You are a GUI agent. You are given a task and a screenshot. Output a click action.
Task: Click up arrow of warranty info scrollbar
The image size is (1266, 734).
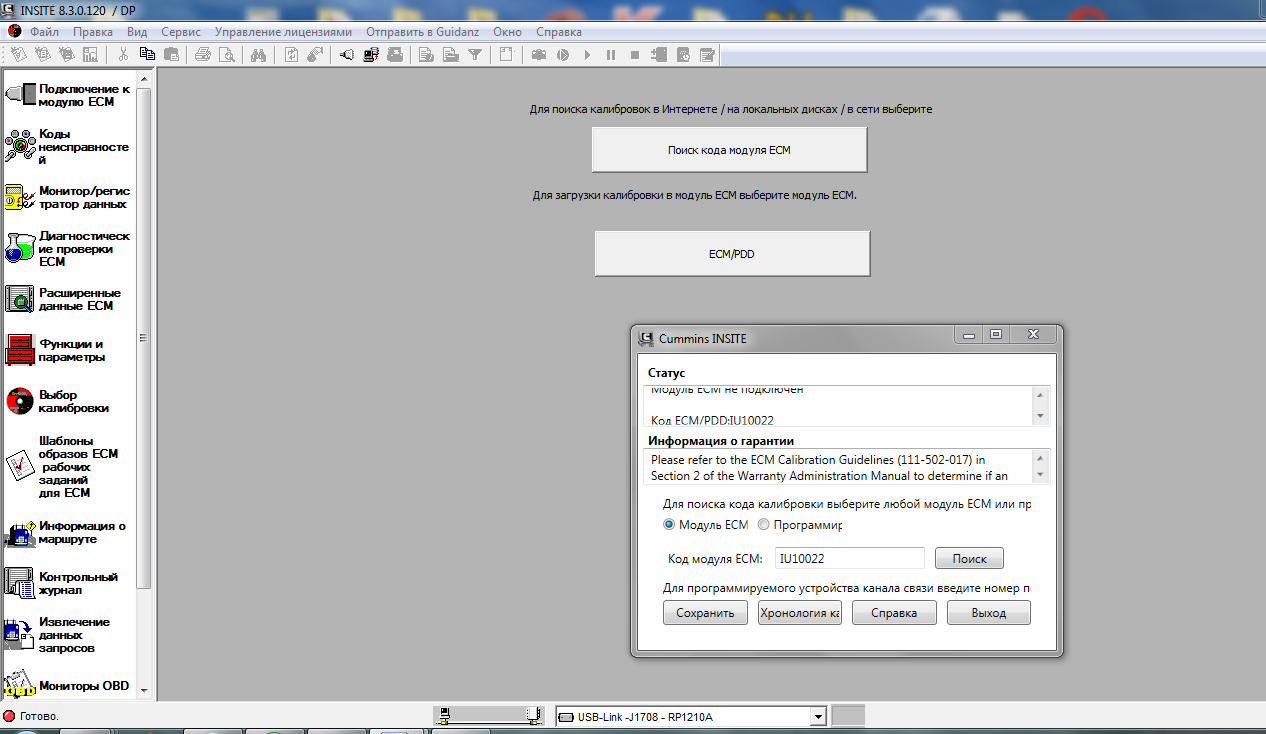[x=1040, y=457]
